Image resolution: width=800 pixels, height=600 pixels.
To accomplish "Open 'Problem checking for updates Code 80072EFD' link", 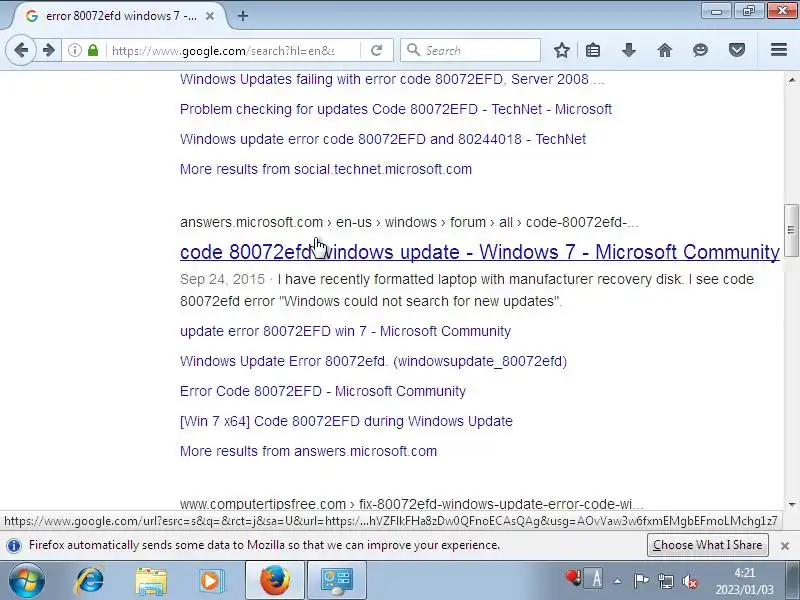I will point(396,109).
